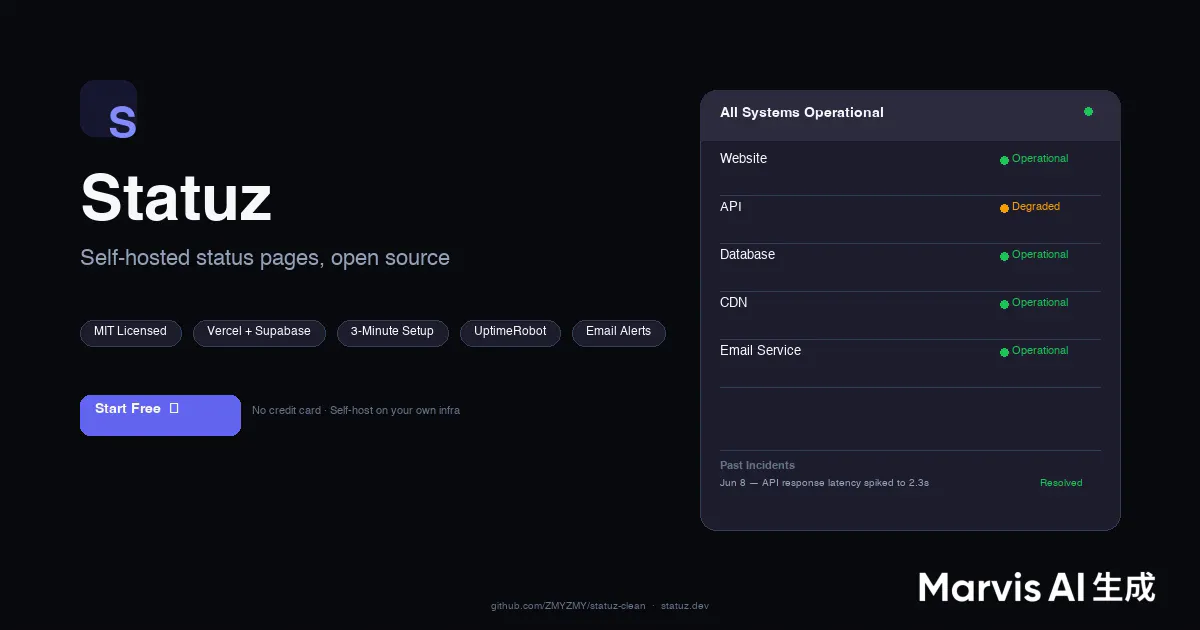This screenshot has width=1200, height=630.
Task: Click the Statuz S logo icon
Action: (x=109, y=109)
